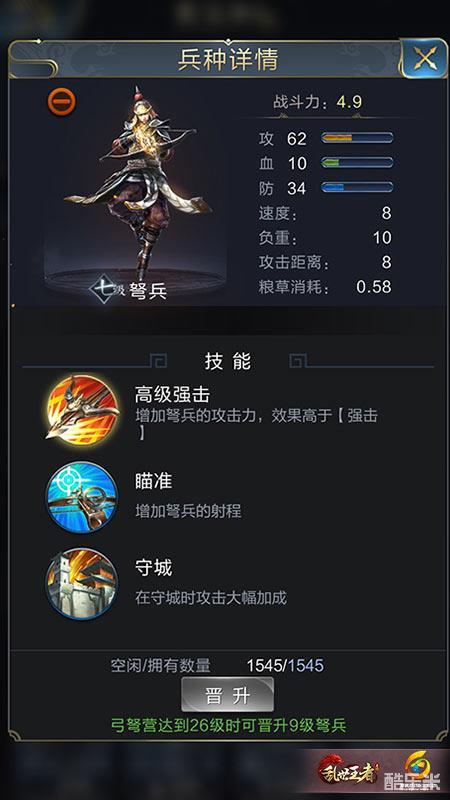Click the 血 health stat bar
450x800 pixels.
pyautogui.click(x=357, y=163)
